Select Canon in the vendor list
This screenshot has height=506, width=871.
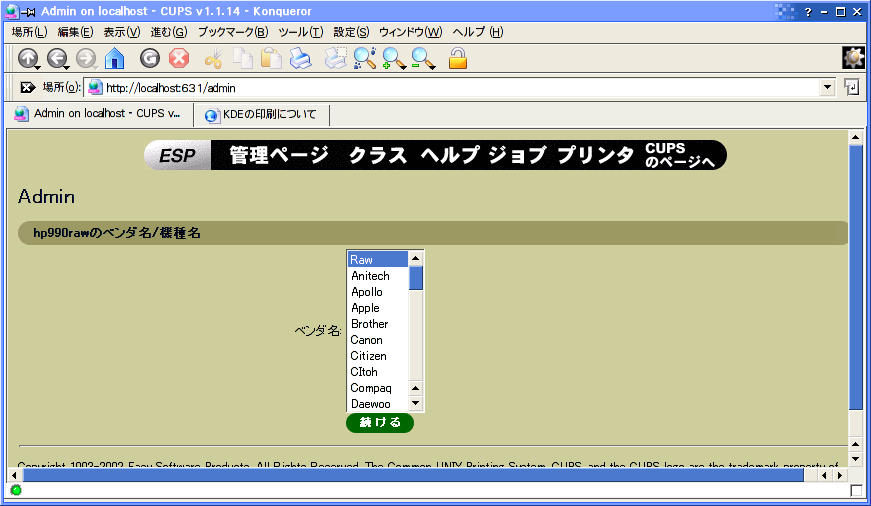(367, 340)
